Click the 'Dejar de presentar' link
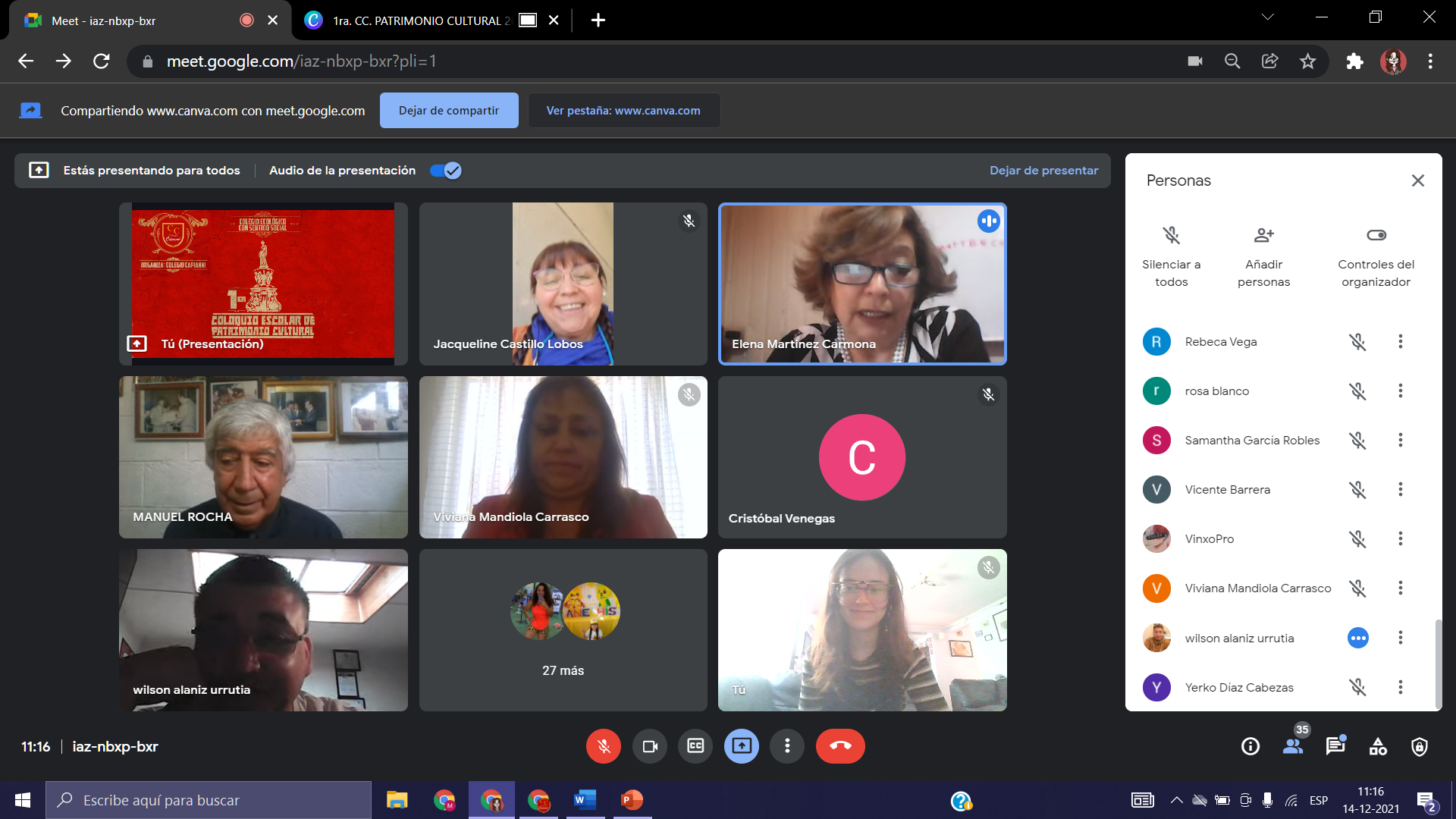1456x819 pixels. click(x=1043, y=171)
